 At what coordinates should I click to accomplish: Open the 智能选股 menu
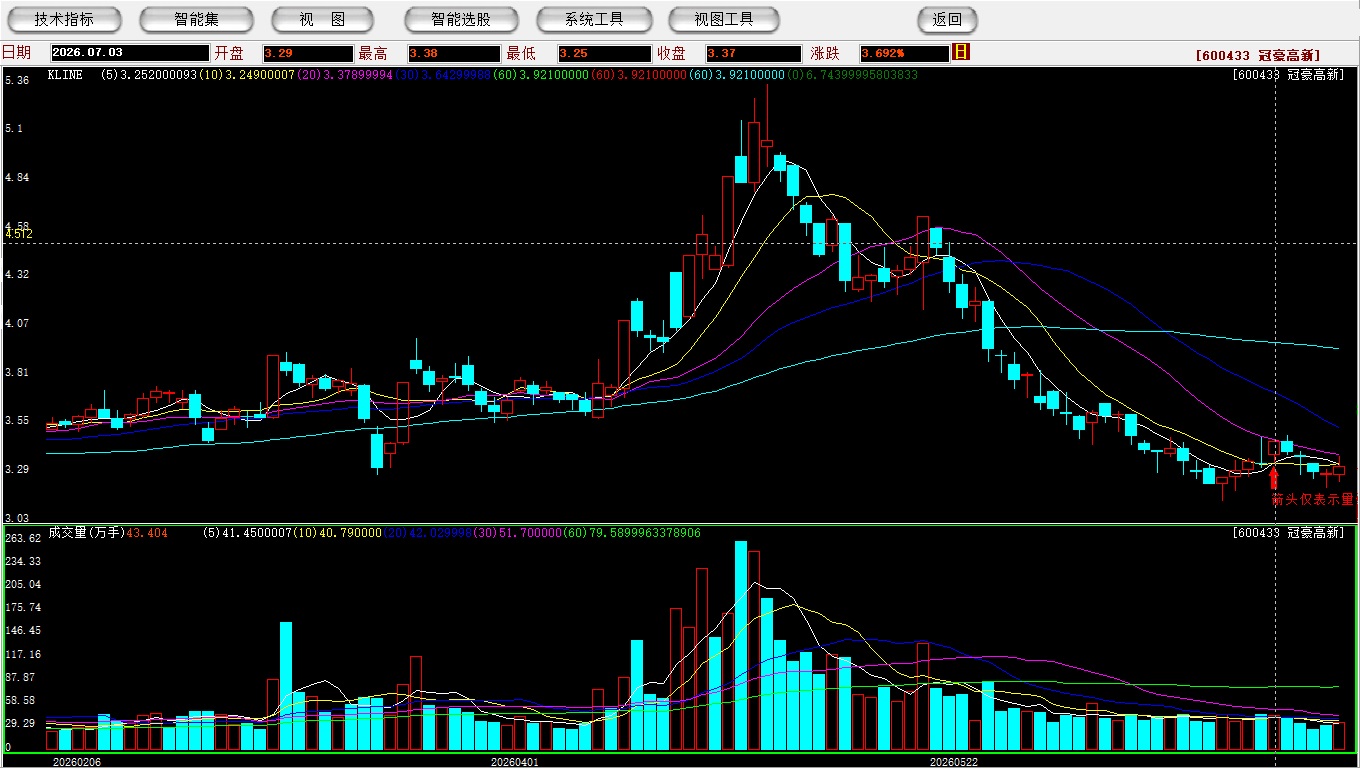(461, 19)
